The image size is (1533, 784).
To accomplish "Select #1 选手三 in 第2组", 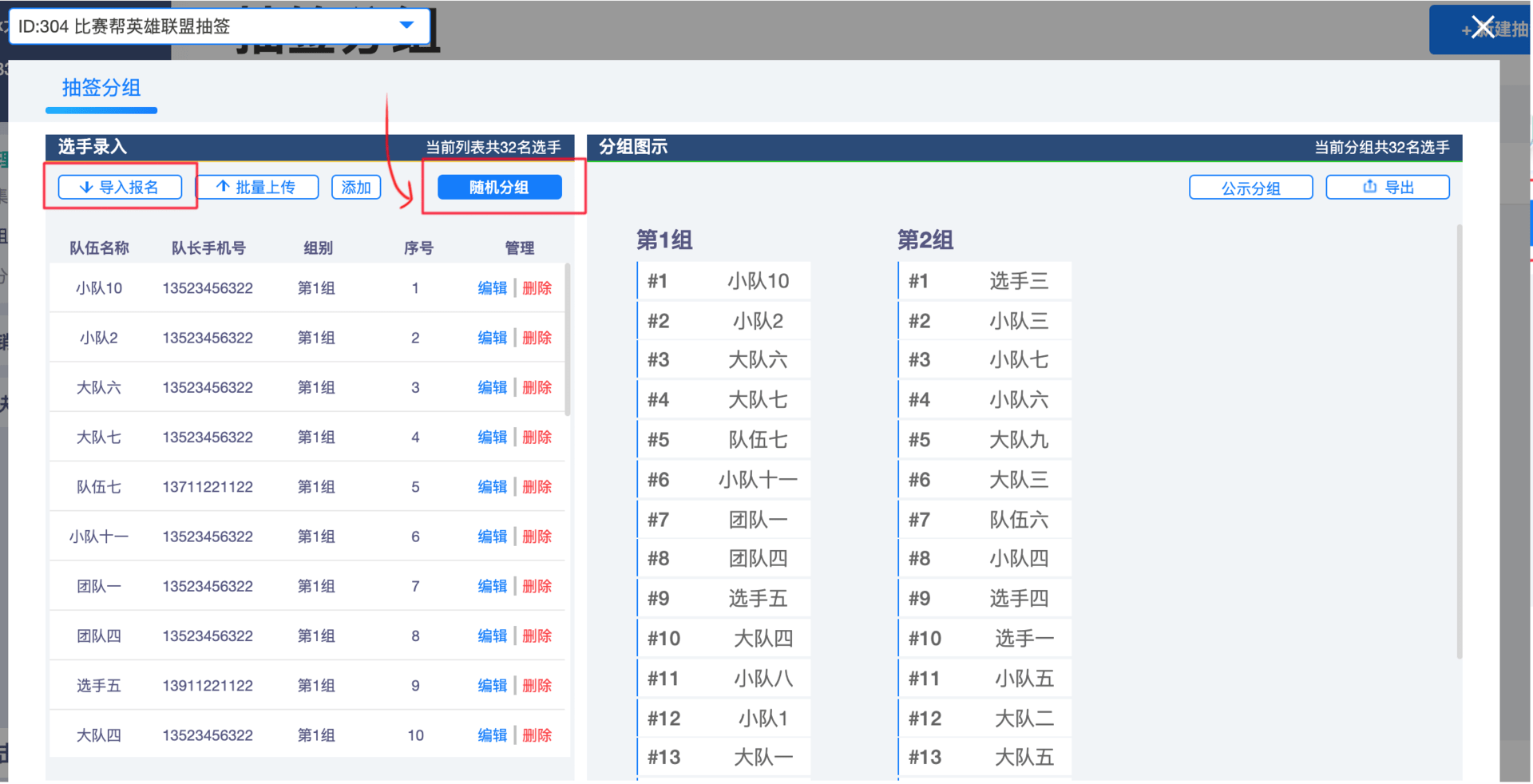I will [984, 281].
